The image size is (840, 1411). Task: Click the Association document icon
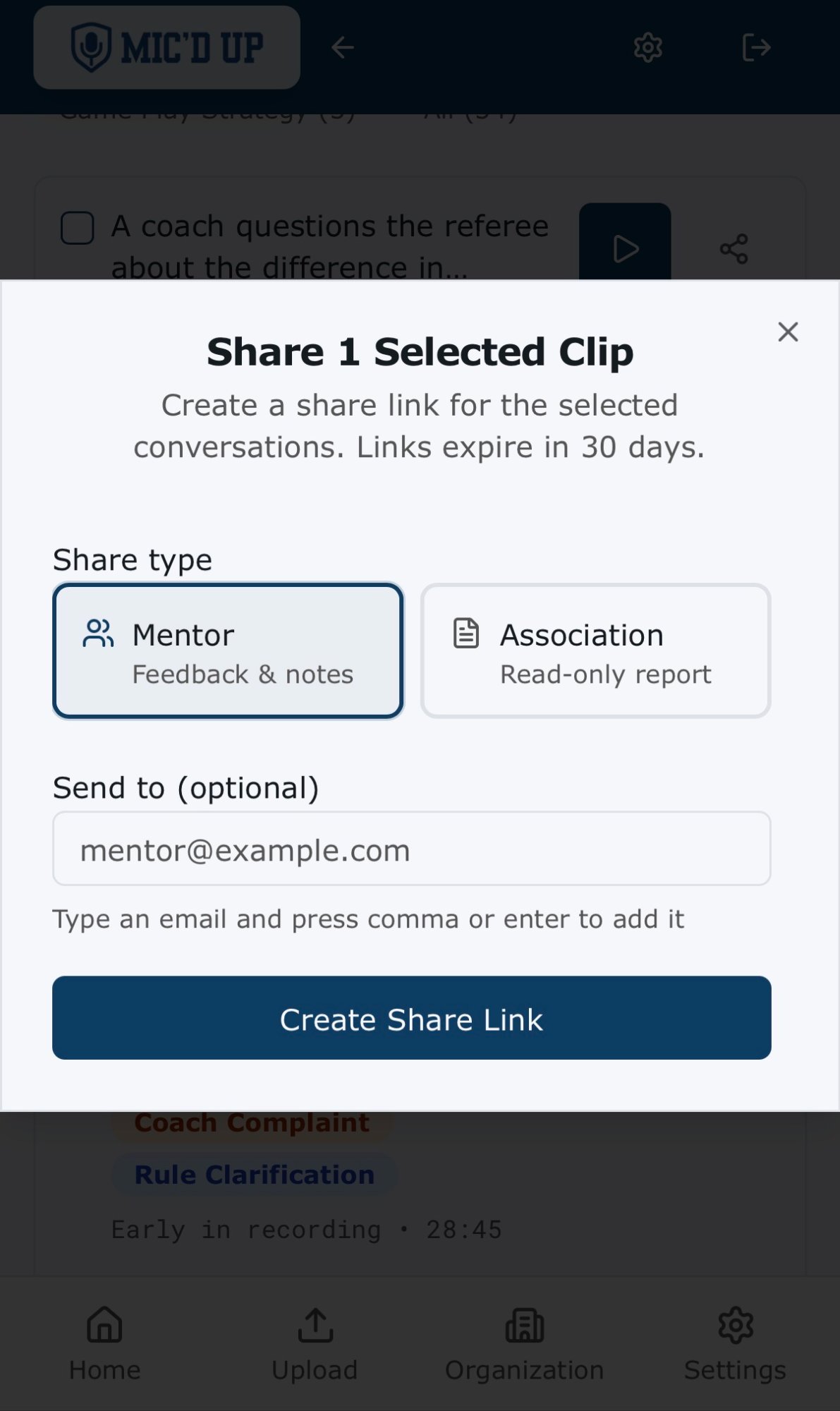coord(466,634)
